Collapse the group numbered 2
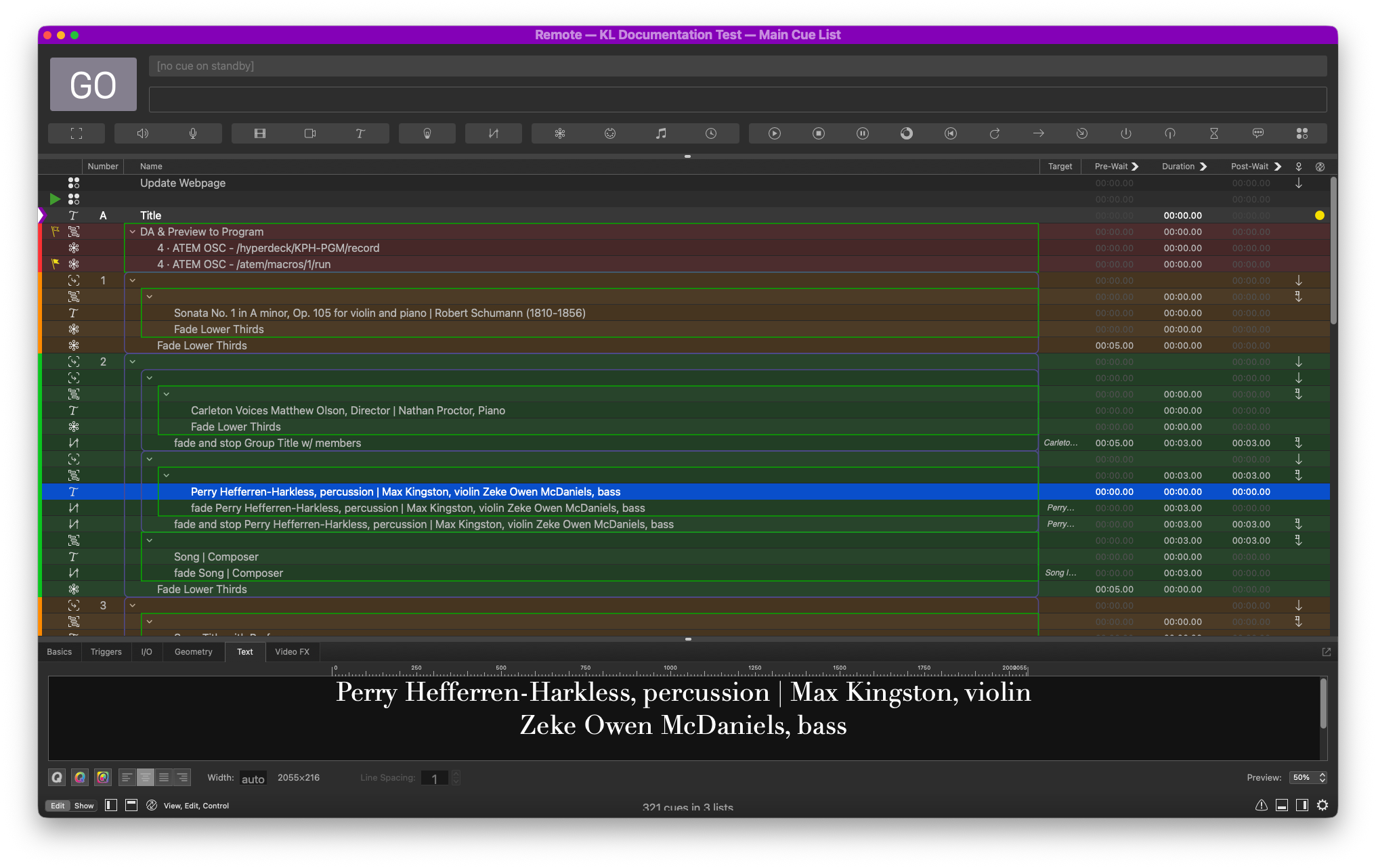Image resolution: width=1376 pixels, height=868 pixels. [x=133, y=362]
